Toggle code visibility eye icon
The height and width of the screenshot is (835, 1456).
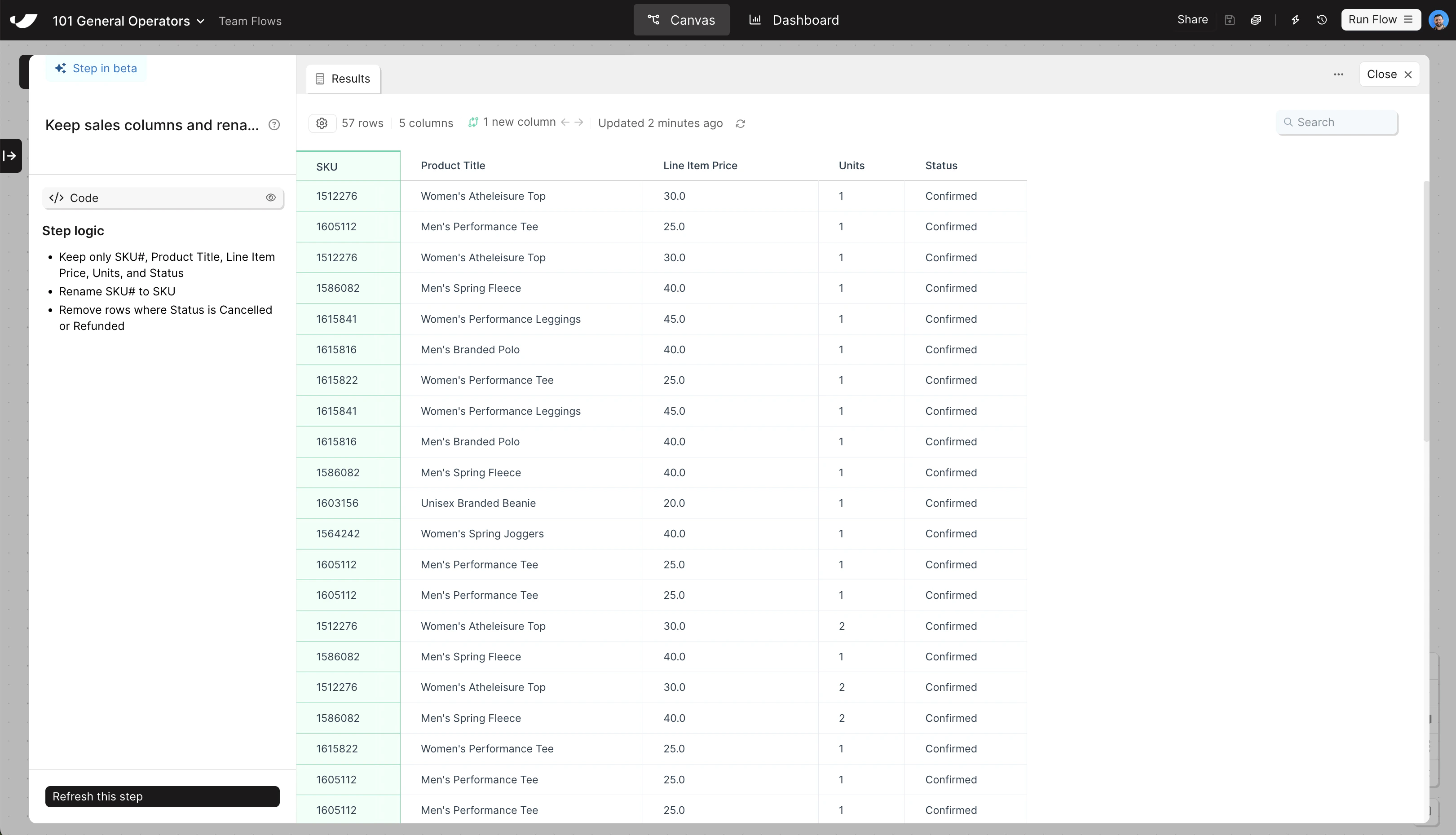(271, 198)
